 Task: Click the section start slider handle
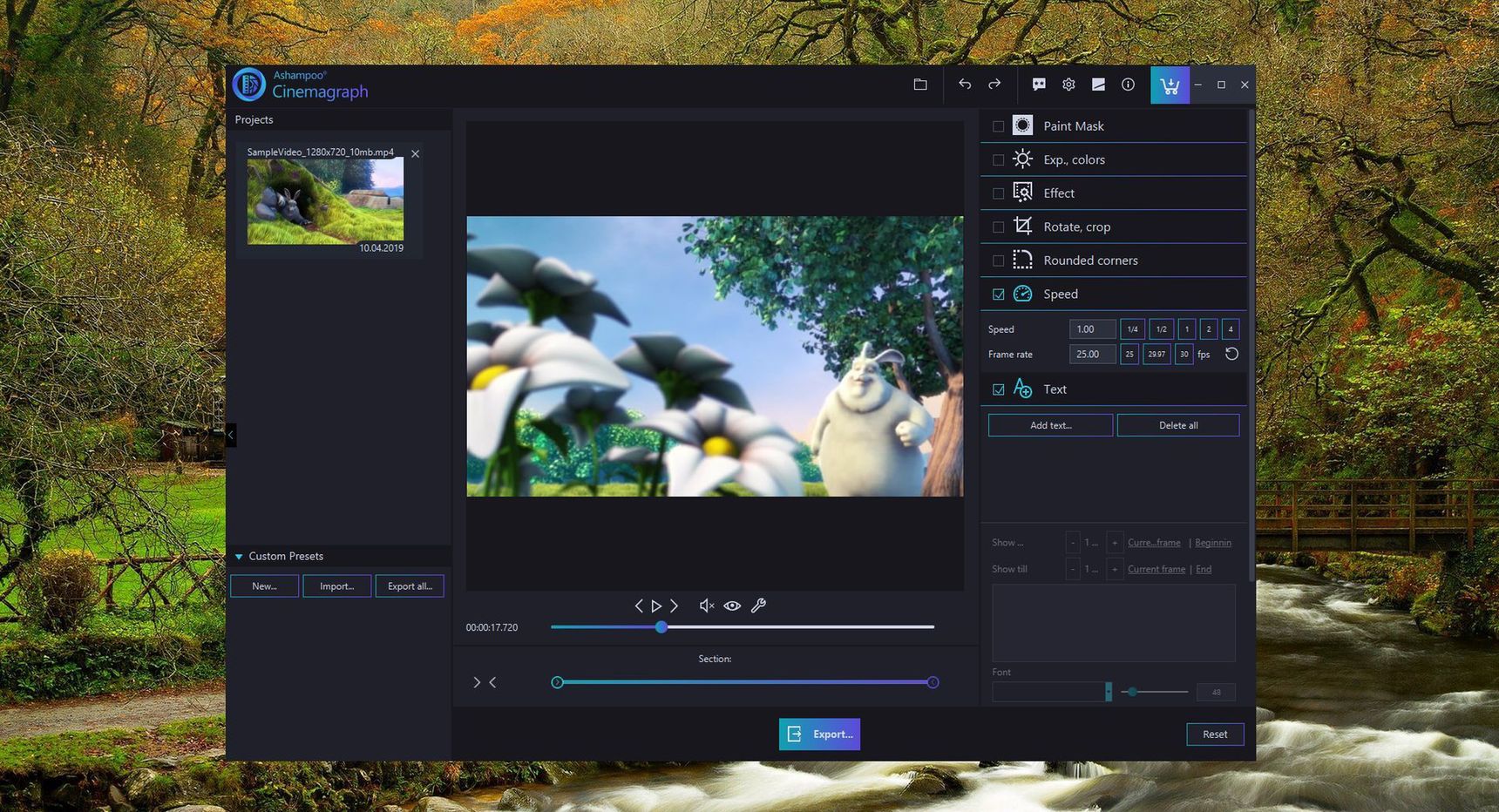[x=557, y=682]
